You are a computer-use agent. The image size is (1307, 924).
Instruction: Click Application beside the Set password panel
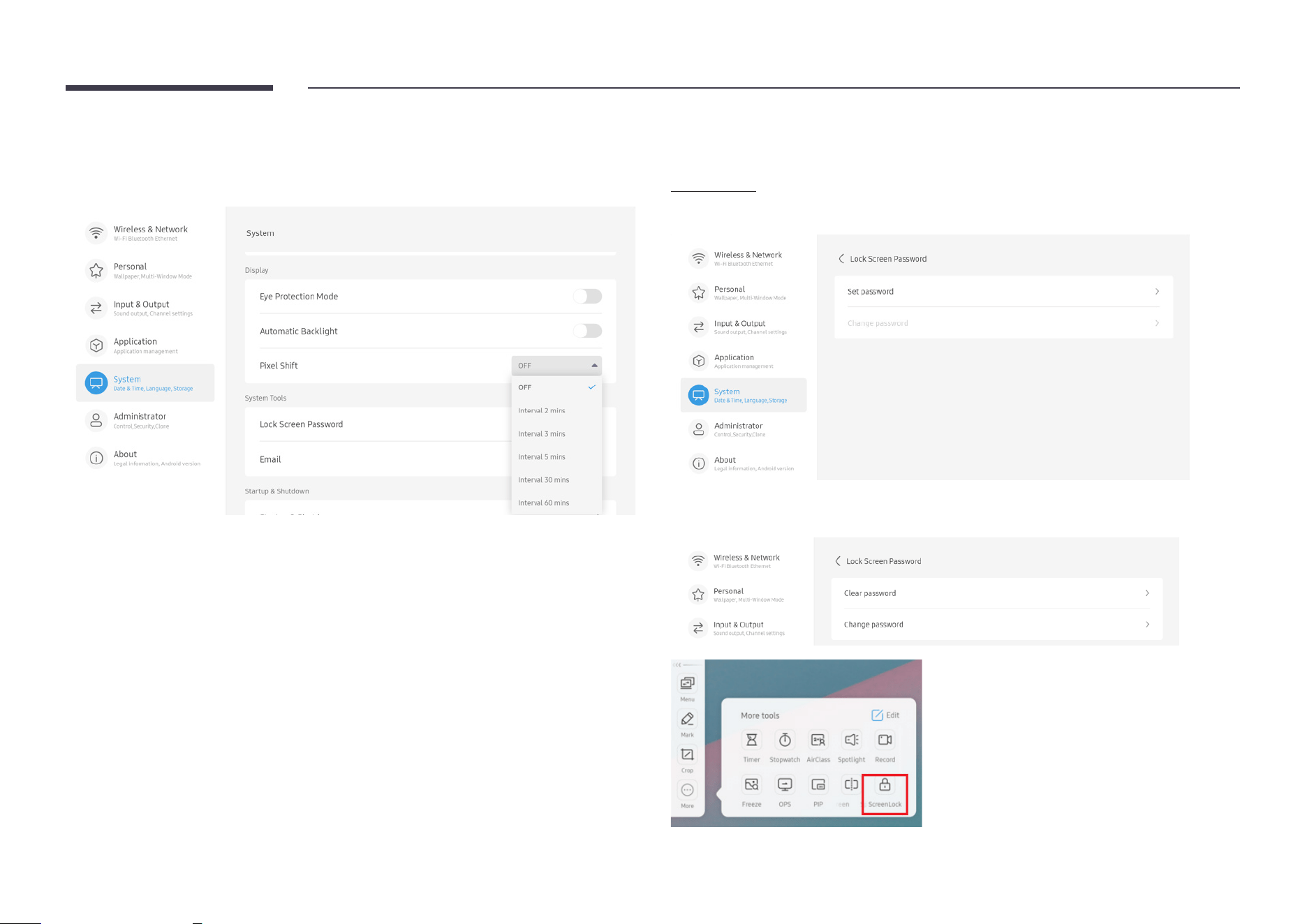(x=743, y=361)
